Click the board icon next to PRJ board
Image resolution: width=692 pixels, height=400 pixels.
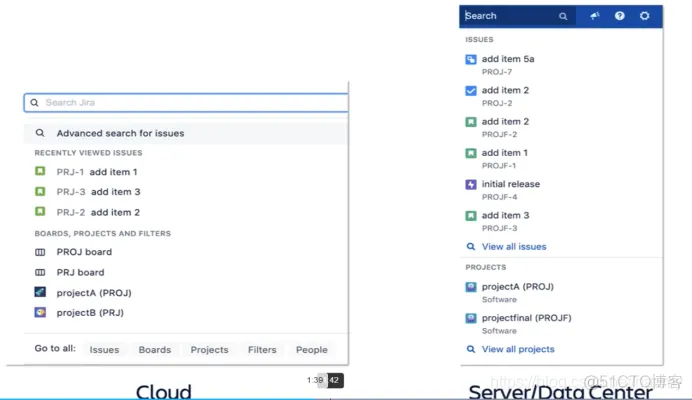click(x=40, y=272)
